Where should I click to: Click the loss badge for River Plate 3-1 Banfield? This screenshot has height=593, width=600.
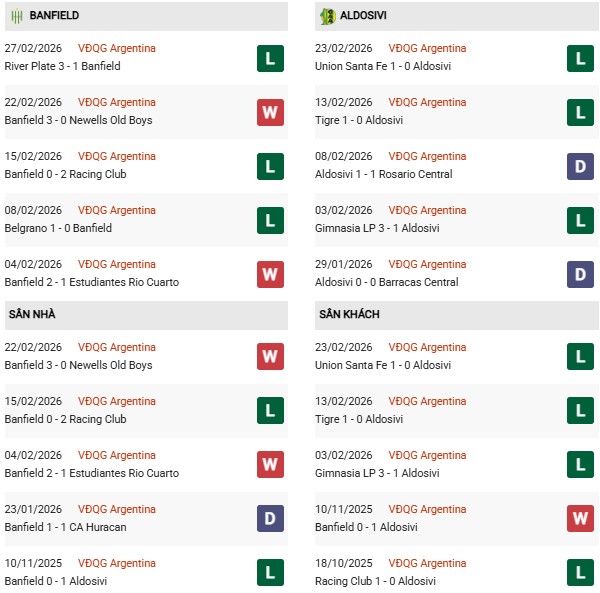point(270,58)
